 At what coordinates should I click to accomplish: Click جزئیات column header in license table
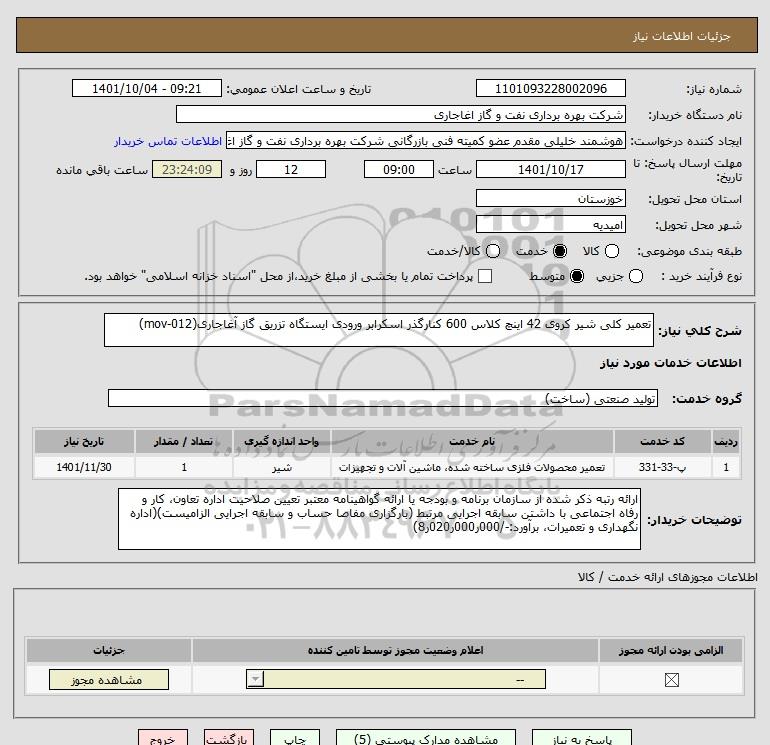[x=109, y=650]
